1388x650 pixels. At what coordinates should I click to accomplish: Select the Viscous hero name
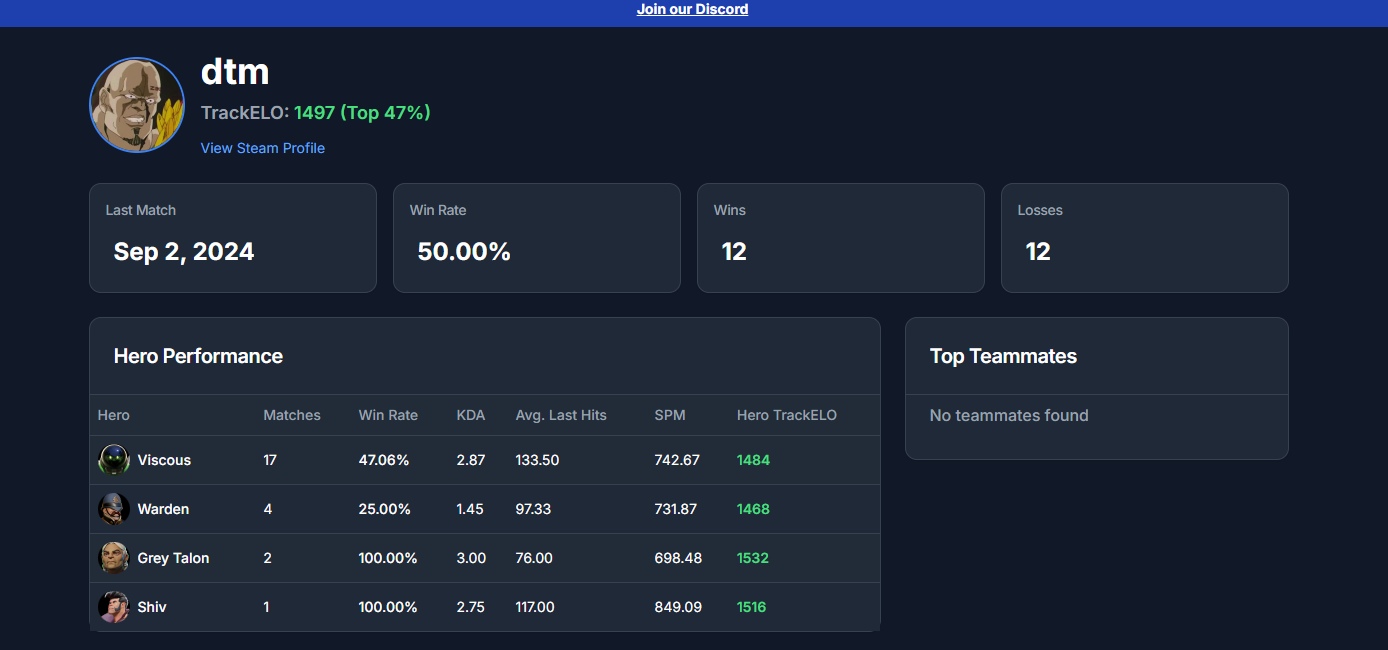pos(164,460)
